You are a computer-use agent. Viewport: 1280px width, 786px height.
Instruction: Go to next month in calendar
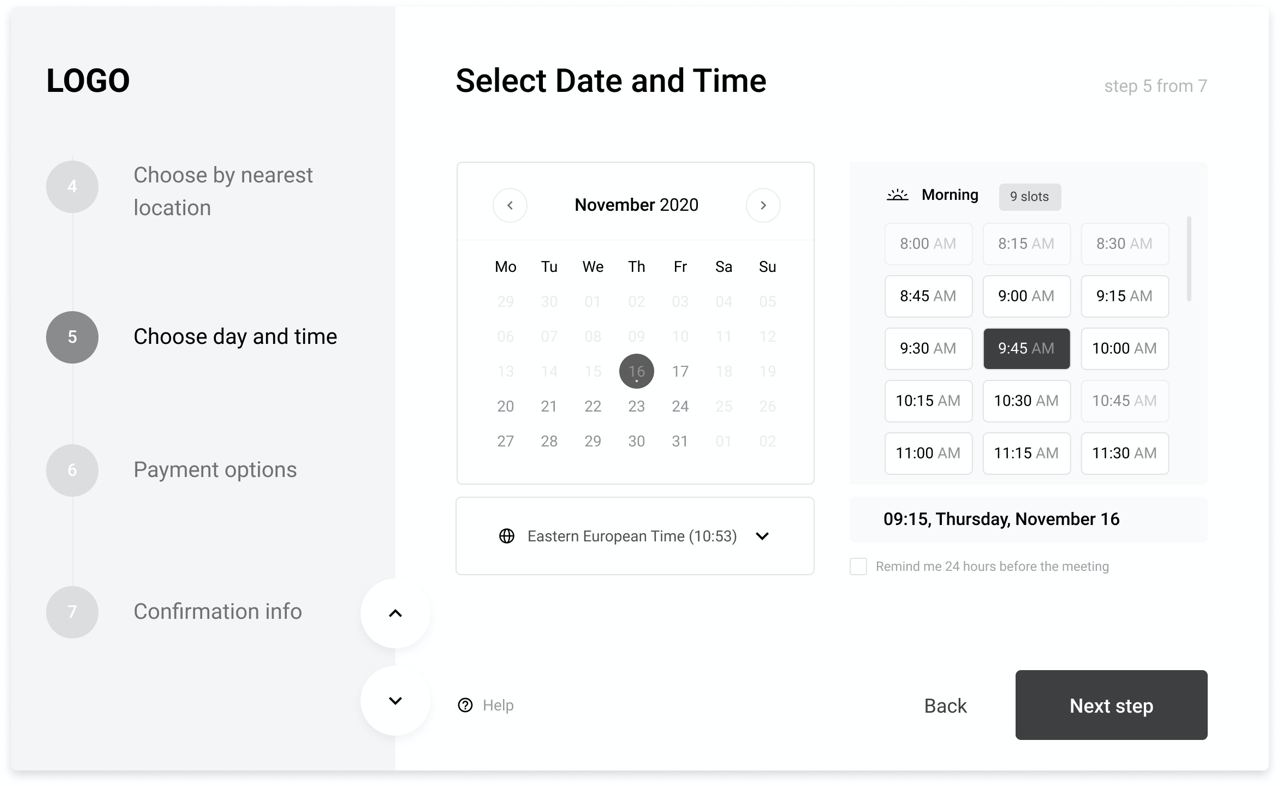[x=763, y=205]
